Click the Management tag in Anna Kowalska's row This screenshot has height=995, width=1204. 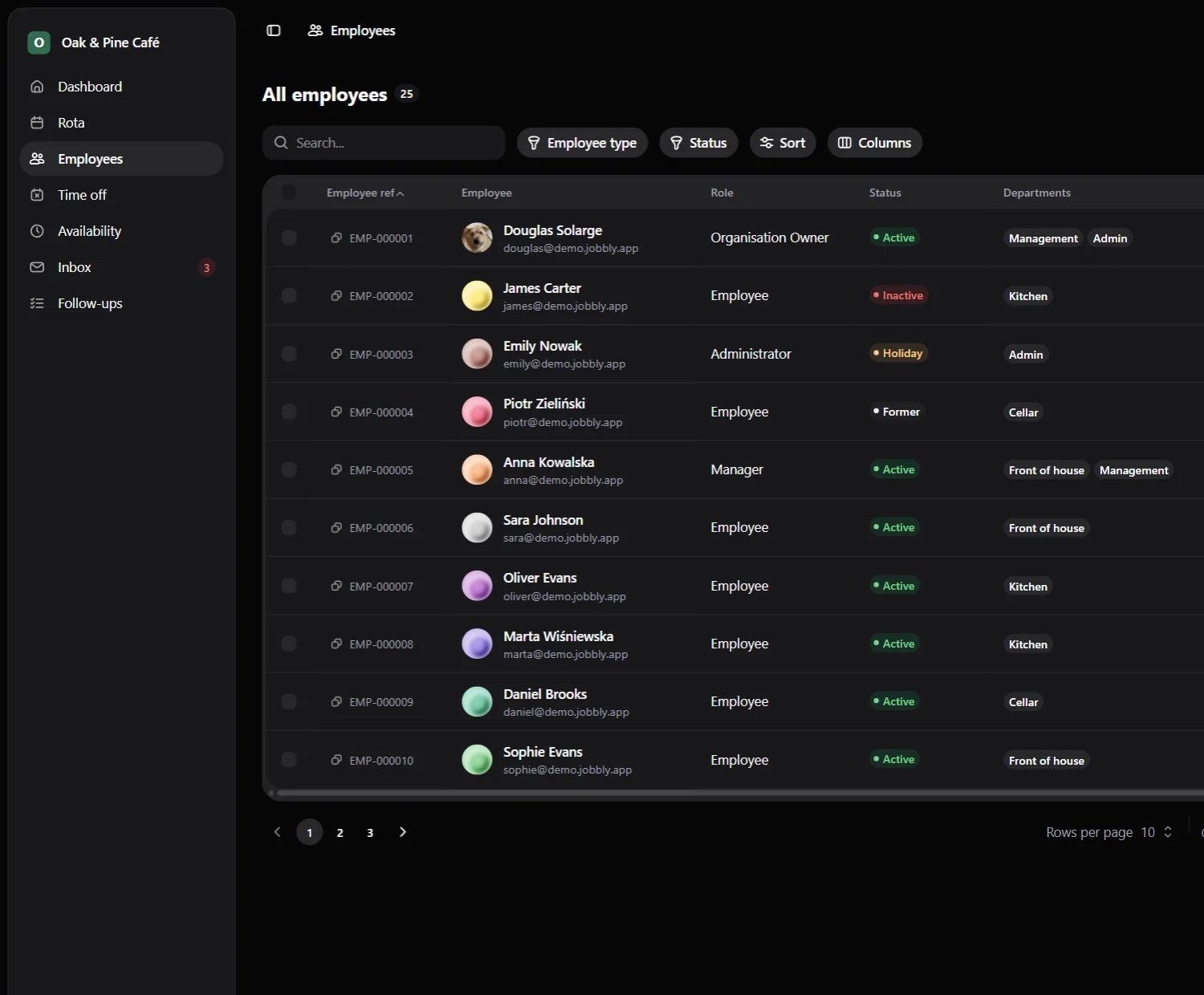point(1133,470)
